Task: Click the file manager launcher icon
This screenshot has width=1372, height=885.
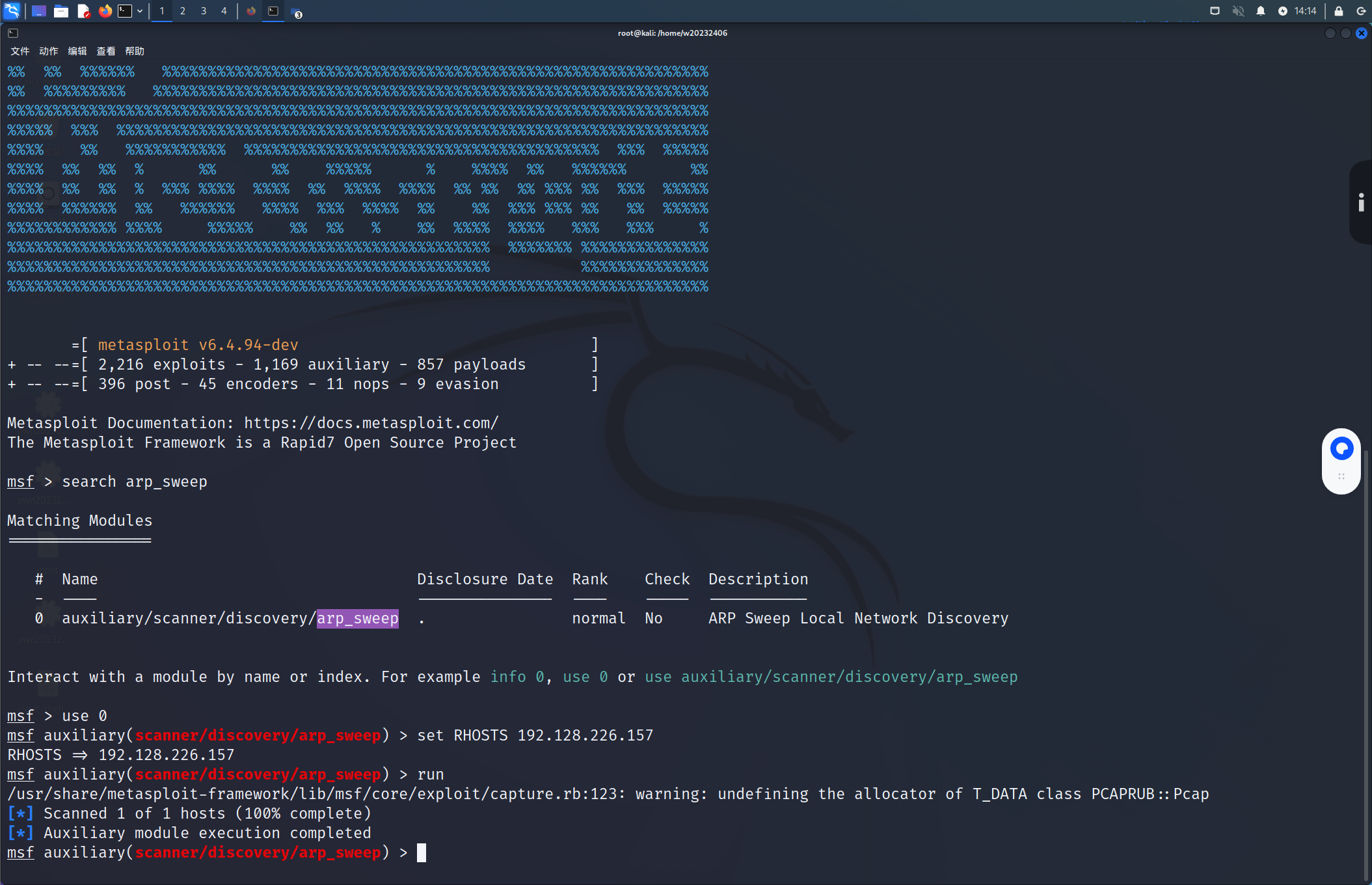Action: [x=61, y=11]
